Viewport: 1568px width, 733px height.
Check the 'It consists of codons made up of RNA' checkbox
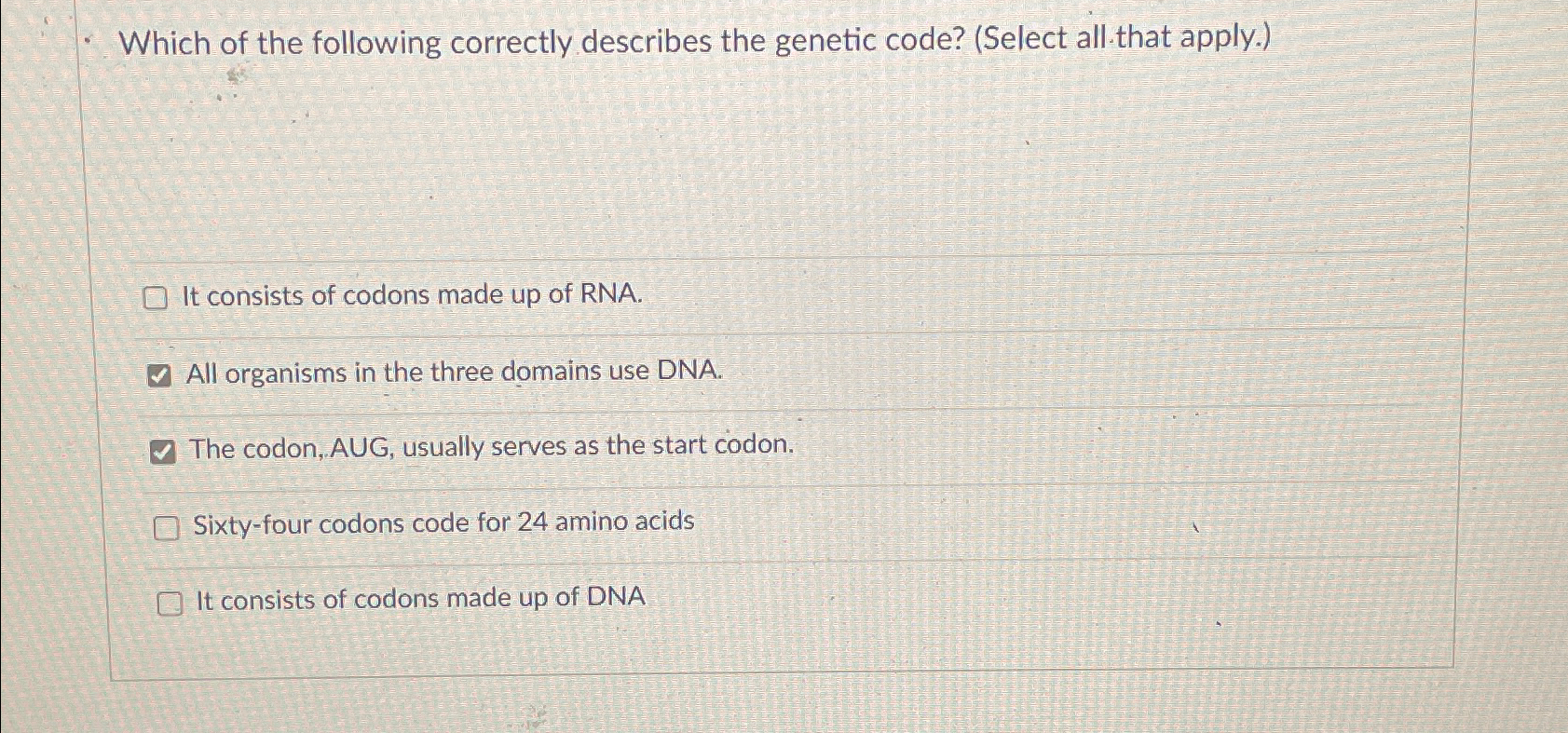pyautogui.click(x=157, y=299)
